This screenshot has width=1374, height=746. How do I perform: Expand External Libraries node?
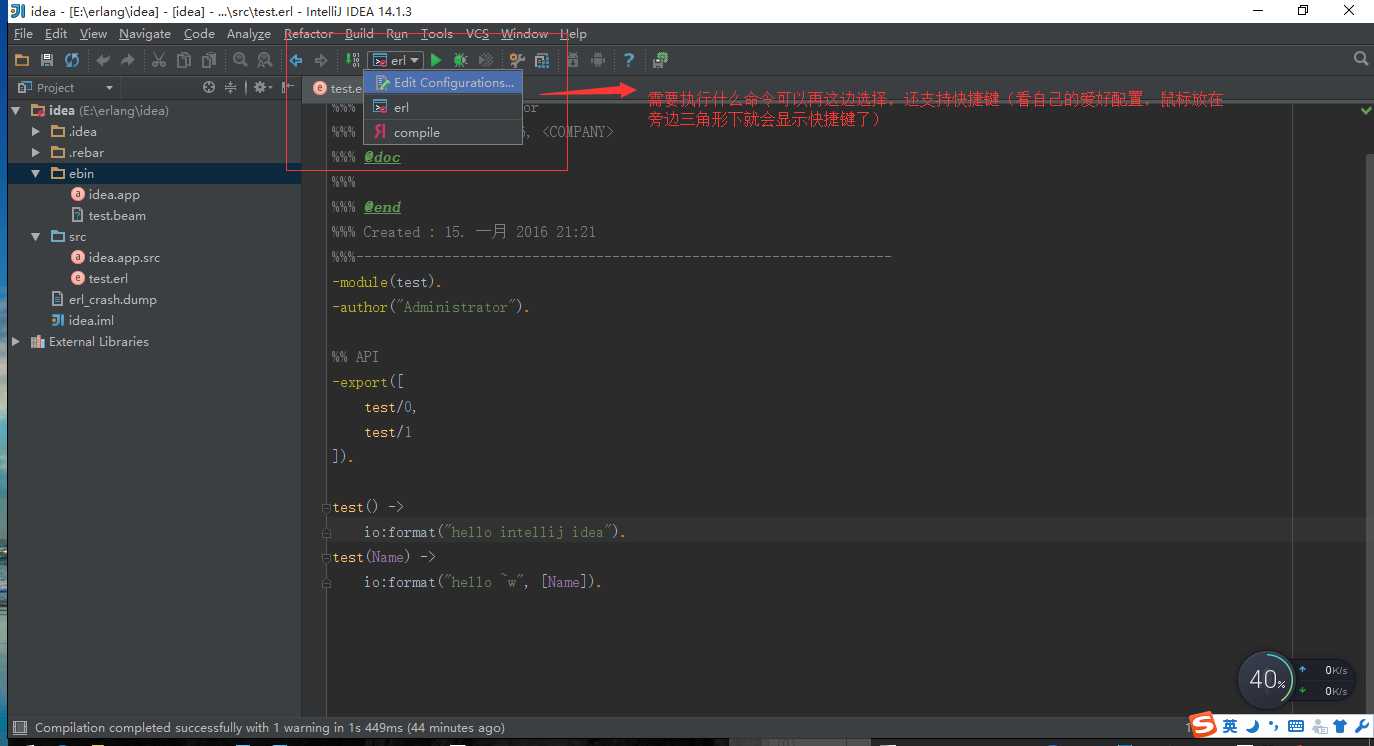[x=16, y=342]
